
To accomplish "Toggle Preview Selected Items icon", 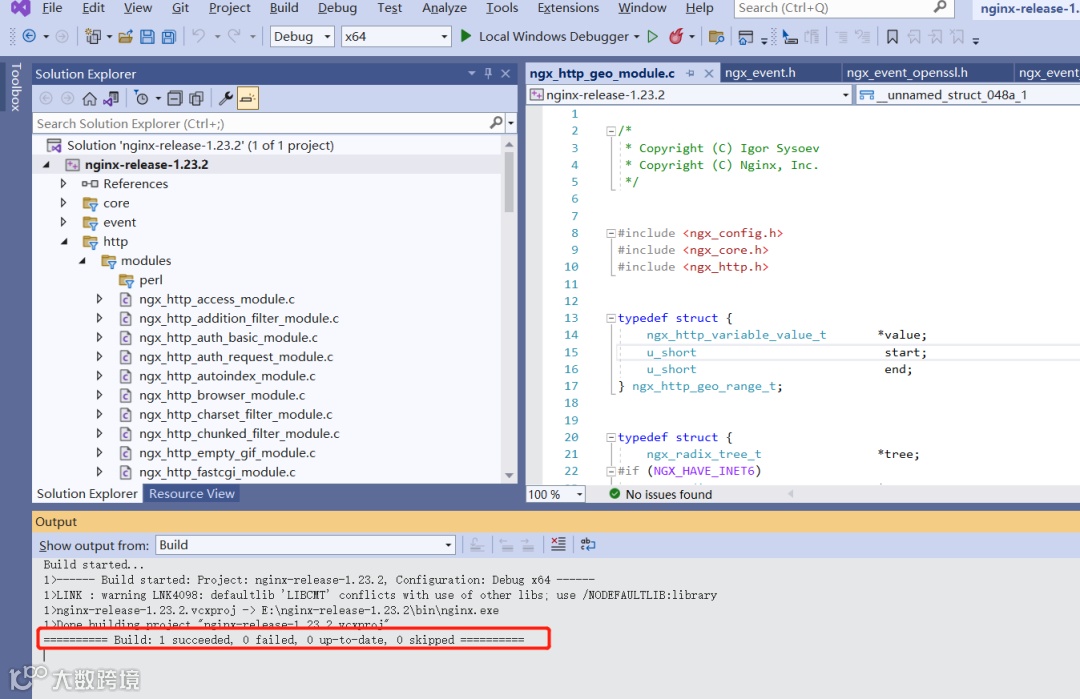I will click(247, 98).
